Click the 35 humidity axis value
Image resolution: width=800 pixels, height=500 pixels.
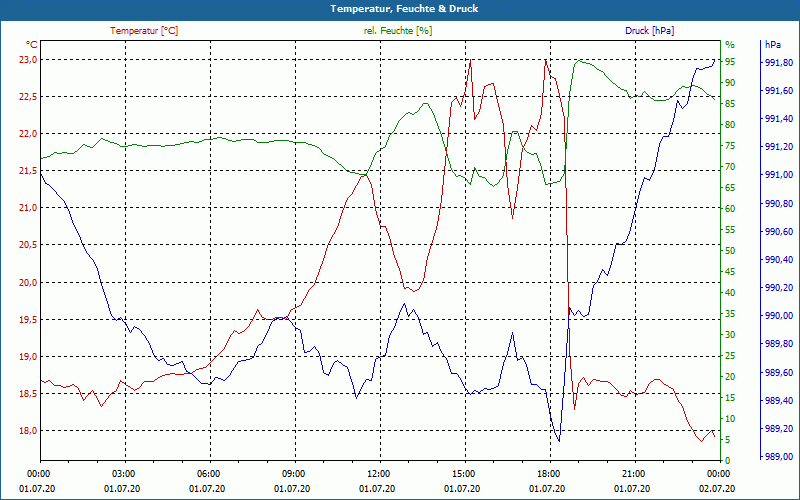pos(730,313)
